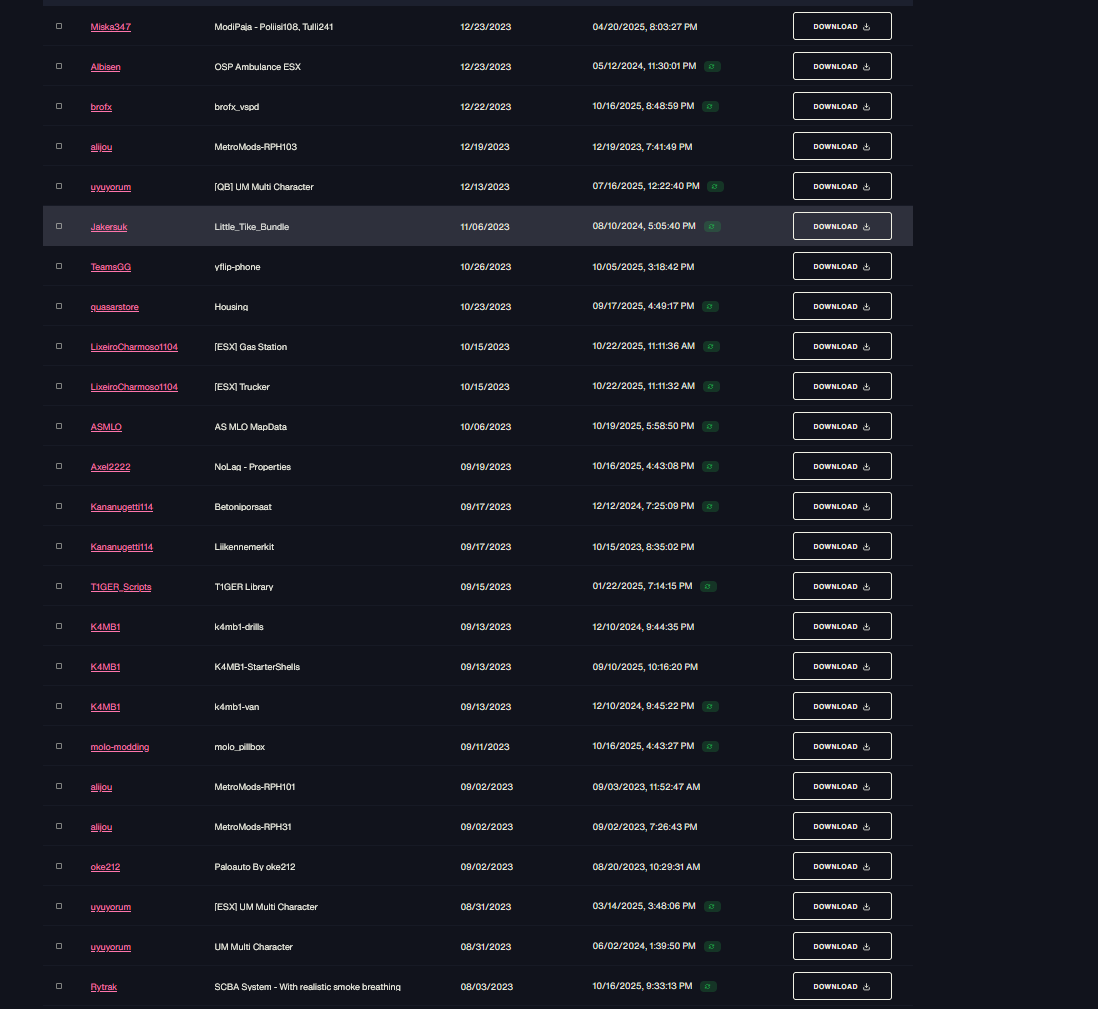
Task: Check the MetroMods-RPH101 row checkbox
Action: click(59, 786)
